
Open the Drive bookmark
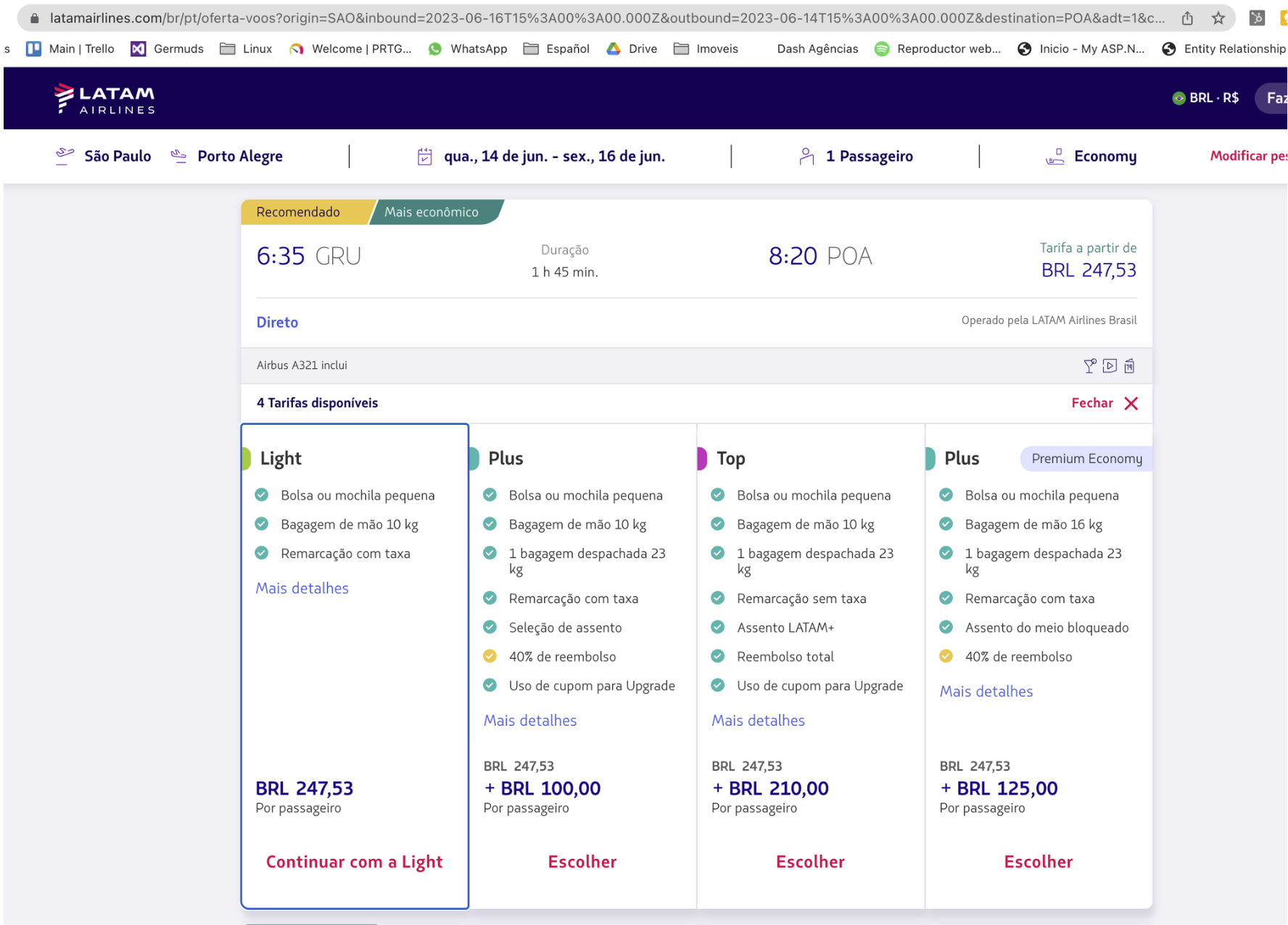(x=632, y=49)
